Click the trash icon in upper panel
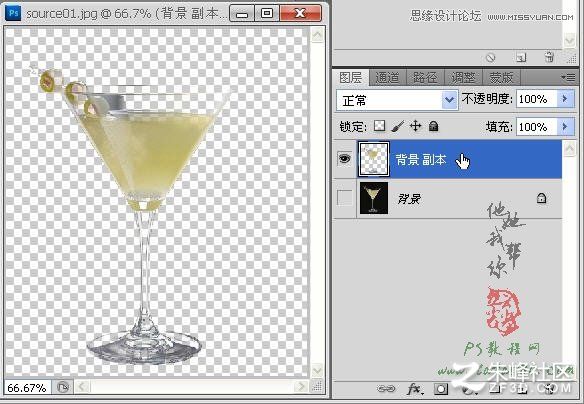 pos(549,57)
